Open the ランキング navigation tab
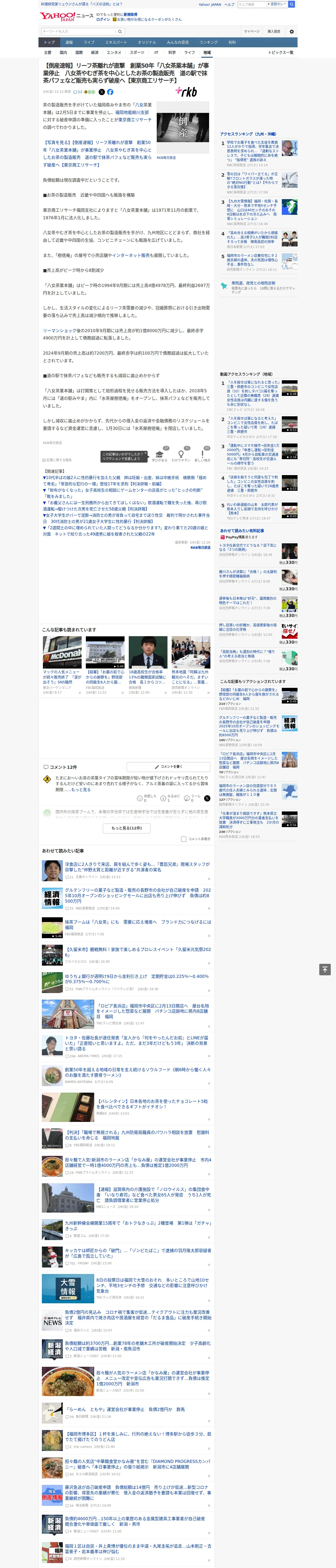Screen dimensions: 336x1568 click(209, 43)
